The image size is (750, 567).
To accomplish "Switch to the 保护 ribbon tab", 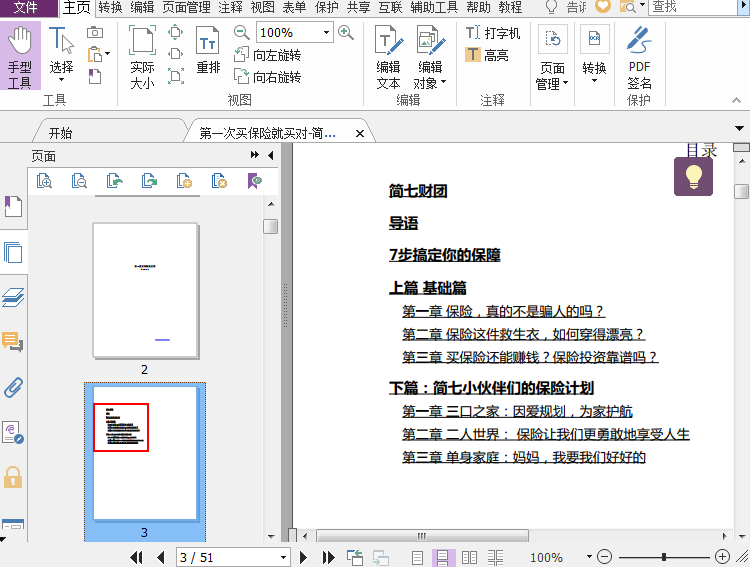I will 326,7.
